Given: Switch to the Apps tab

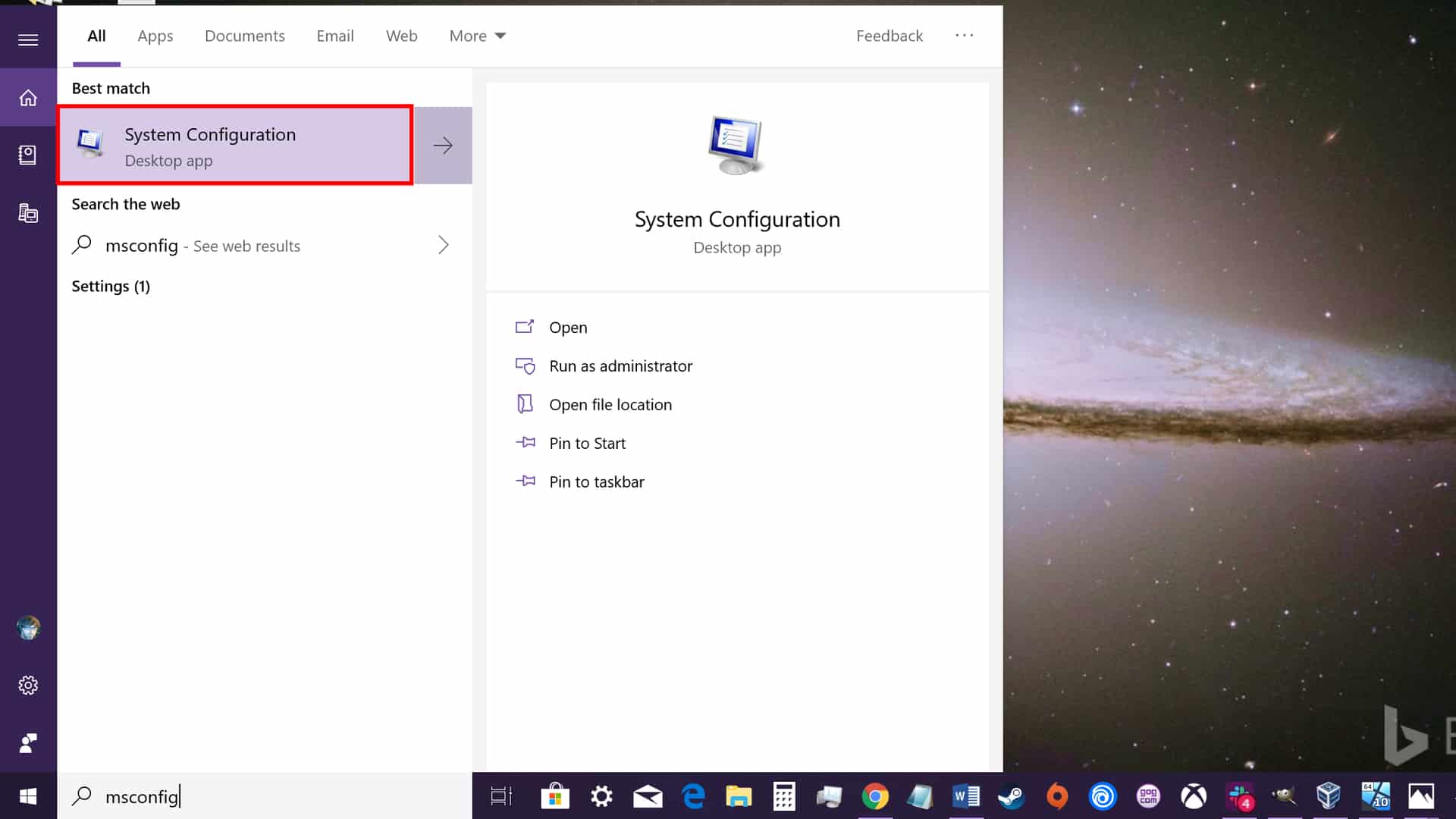Looking at the screenshot, I should (x=155, y=36).
